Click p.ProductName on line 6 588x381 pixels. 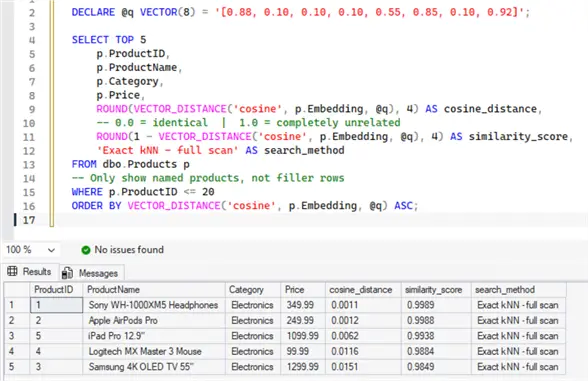click(x=137, y=68)
